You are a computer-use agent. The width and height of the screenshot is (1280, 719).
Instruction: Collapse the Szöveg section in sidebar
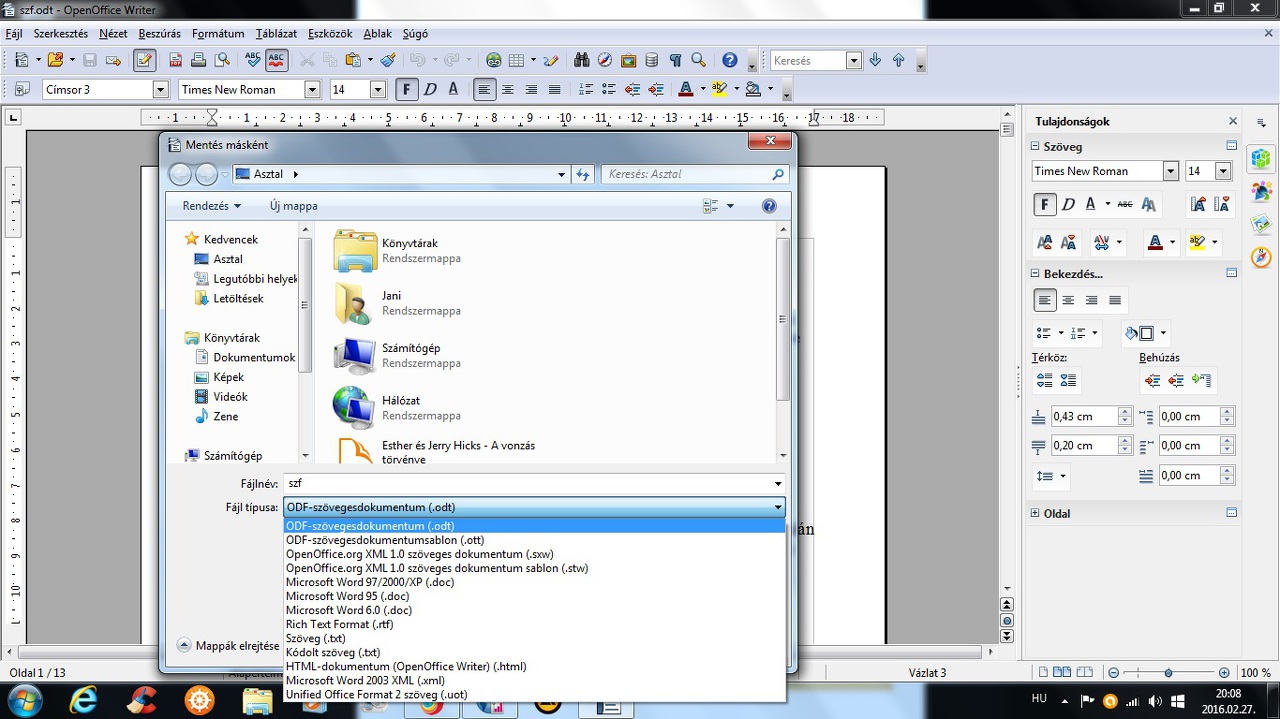coord(1036,146)
